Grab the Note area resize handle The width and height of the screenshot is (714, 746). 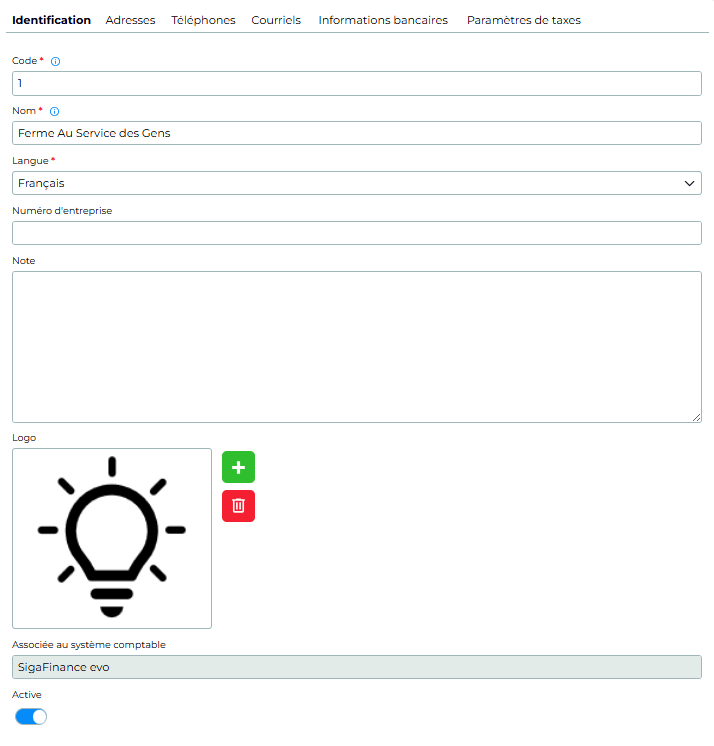tap(696, 417)
